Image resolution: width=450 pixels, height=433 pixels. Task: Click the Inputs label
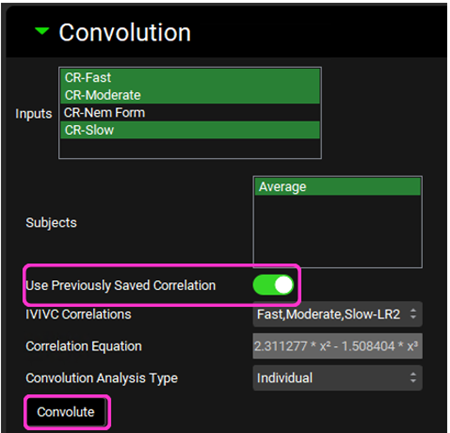coord(34,114)
